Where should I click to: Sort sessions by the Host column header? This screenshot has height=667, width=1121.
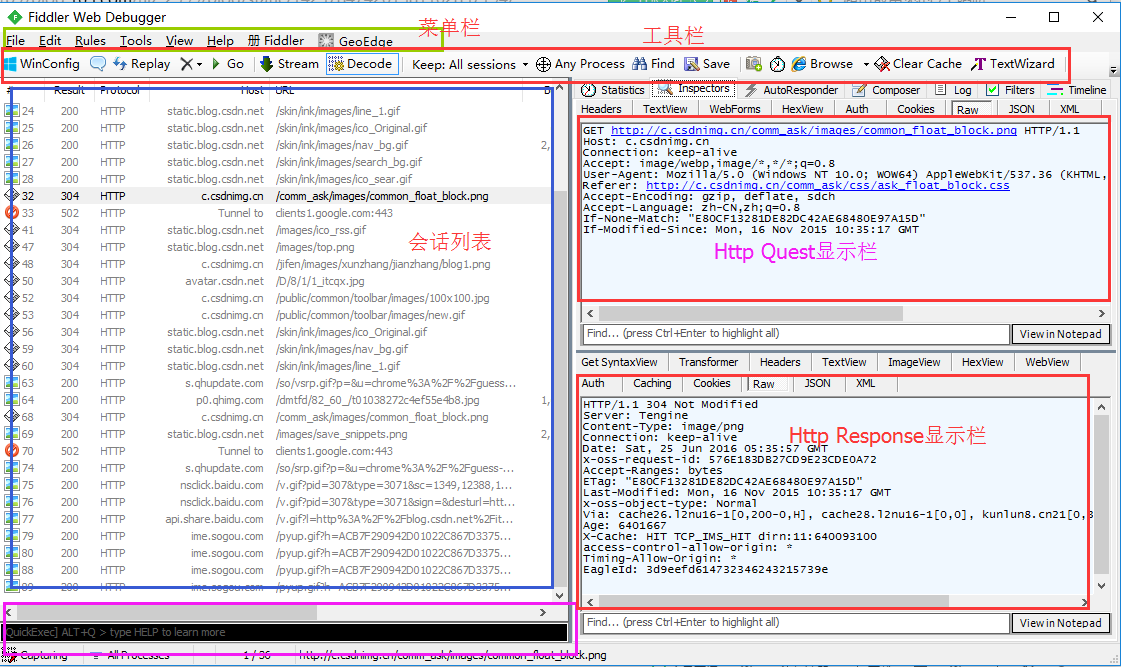pyautogui.click(x=252, y=91)
